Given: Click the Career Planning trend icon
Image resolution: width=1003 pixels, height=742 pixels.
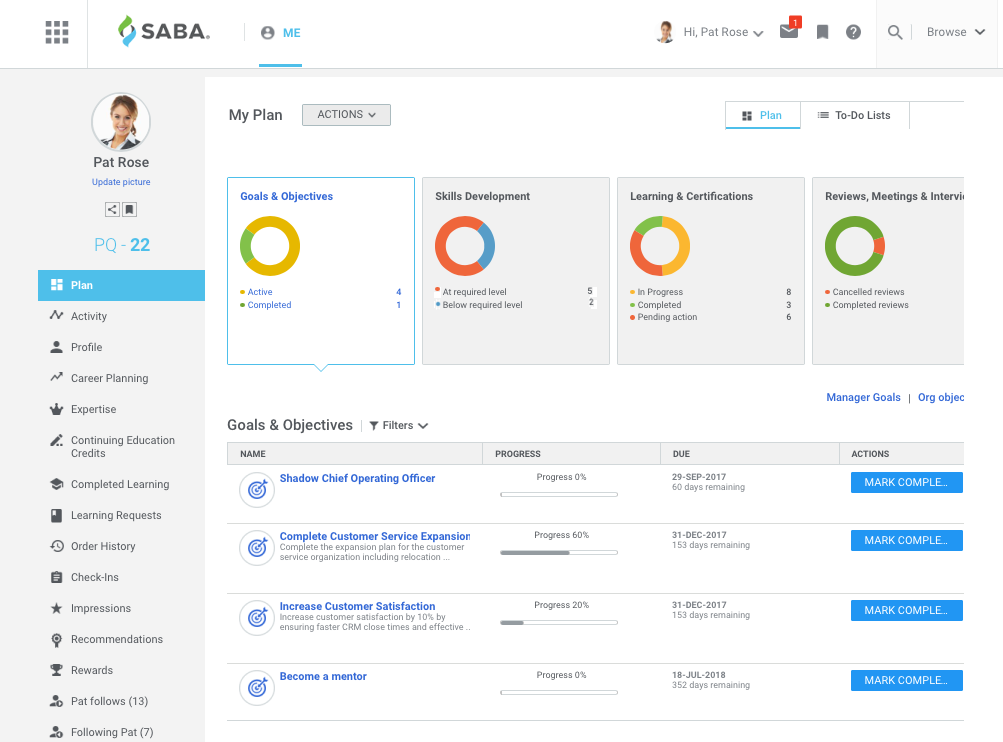Looking at the screenshot, I should click(57, 377).
